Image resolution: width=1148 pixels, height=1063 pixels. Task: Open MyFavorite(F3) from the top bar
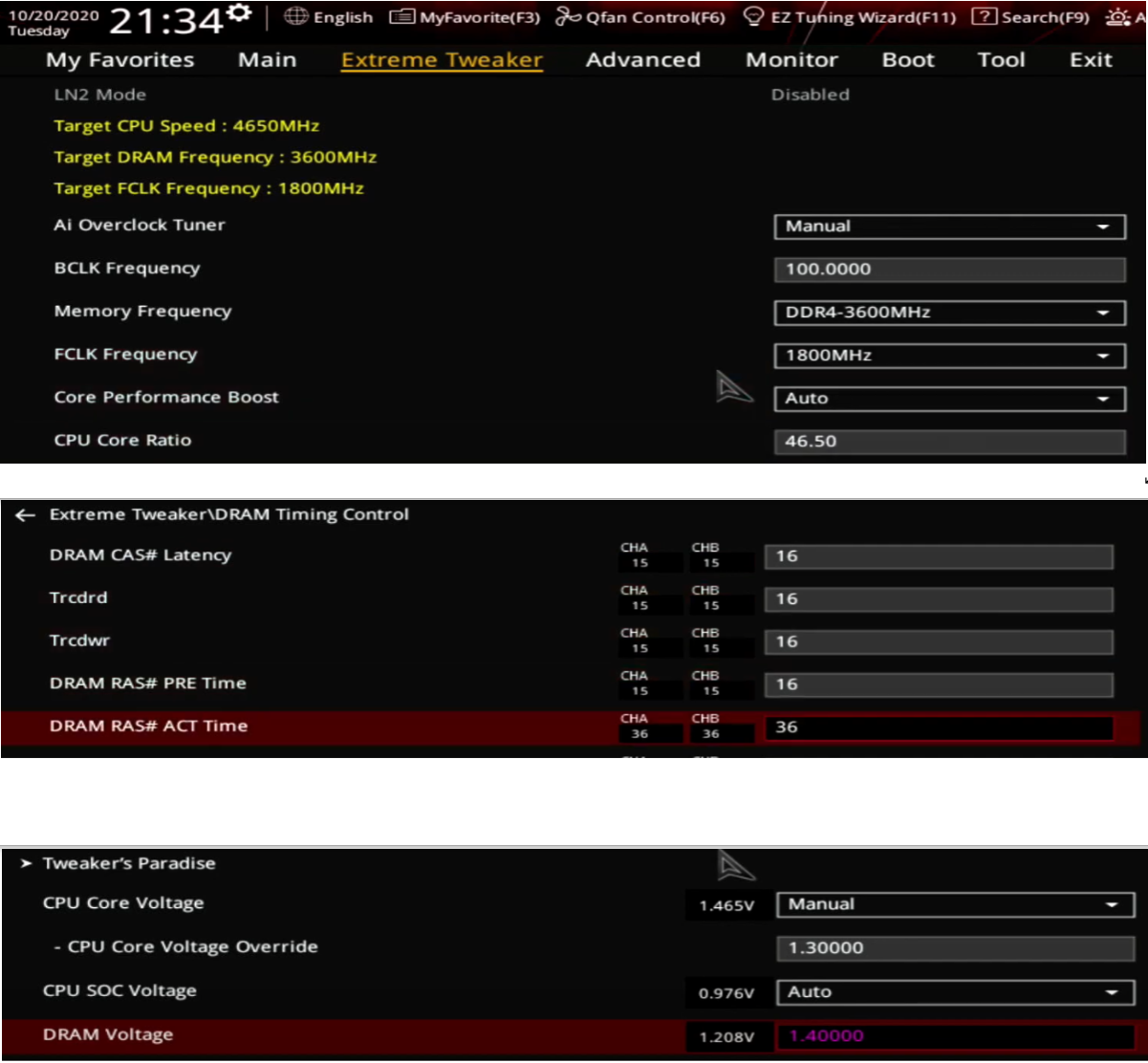coord(402,17)
